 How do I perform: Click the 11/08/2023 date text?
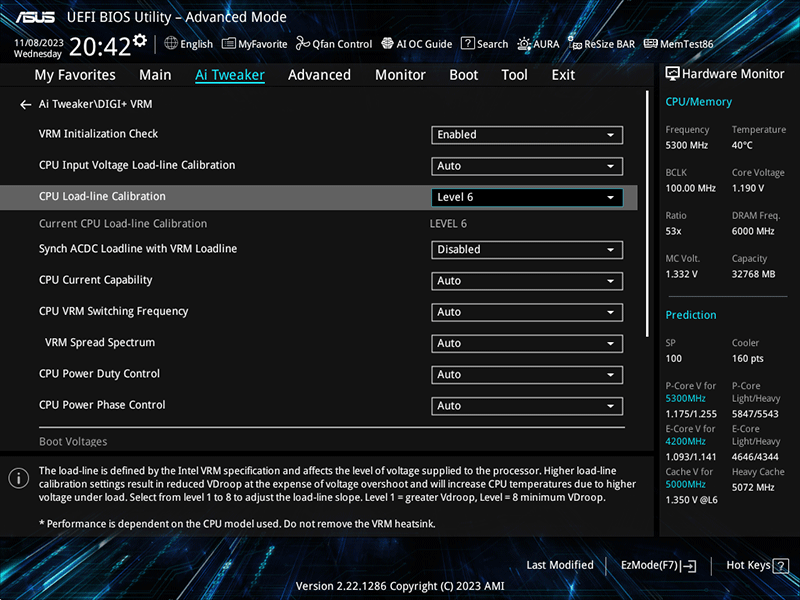[x=38, y=43]
